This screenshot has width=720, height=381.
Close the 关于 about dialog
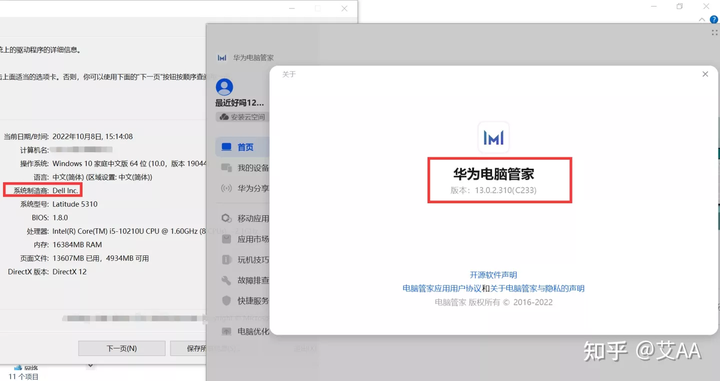click(x=705, y=74)
